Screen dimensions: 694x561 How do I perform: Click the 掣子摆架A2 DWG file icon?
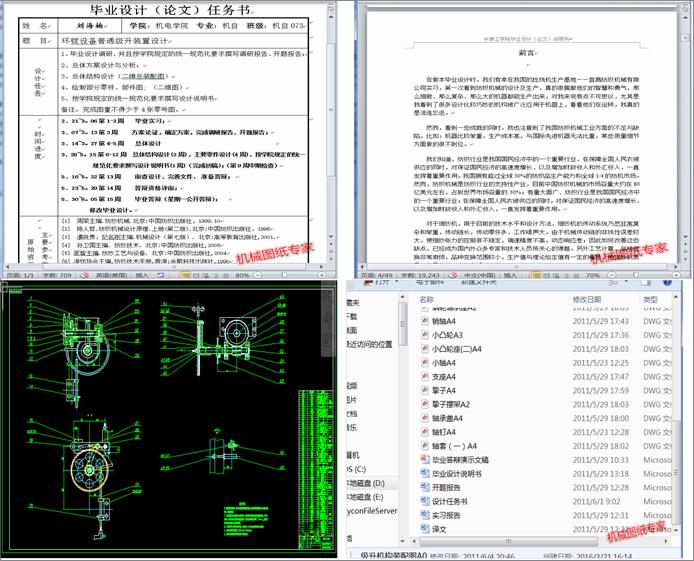(424, 404)
